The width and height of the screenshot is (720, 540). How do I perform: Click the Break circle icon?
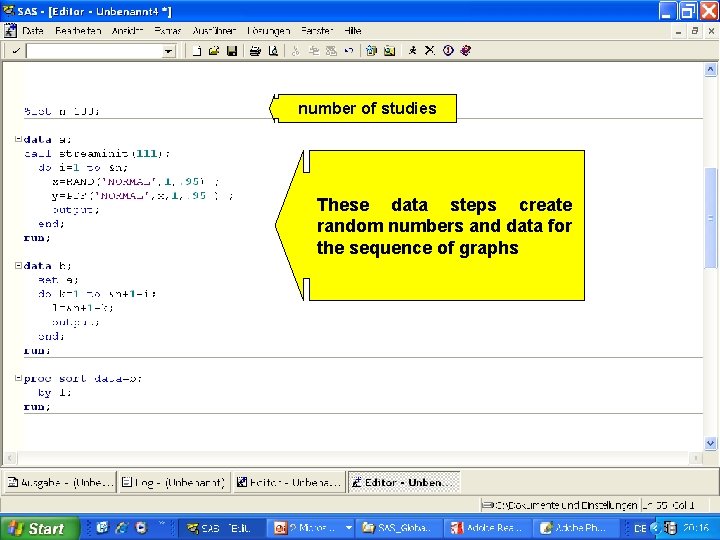tap(448, 51)
